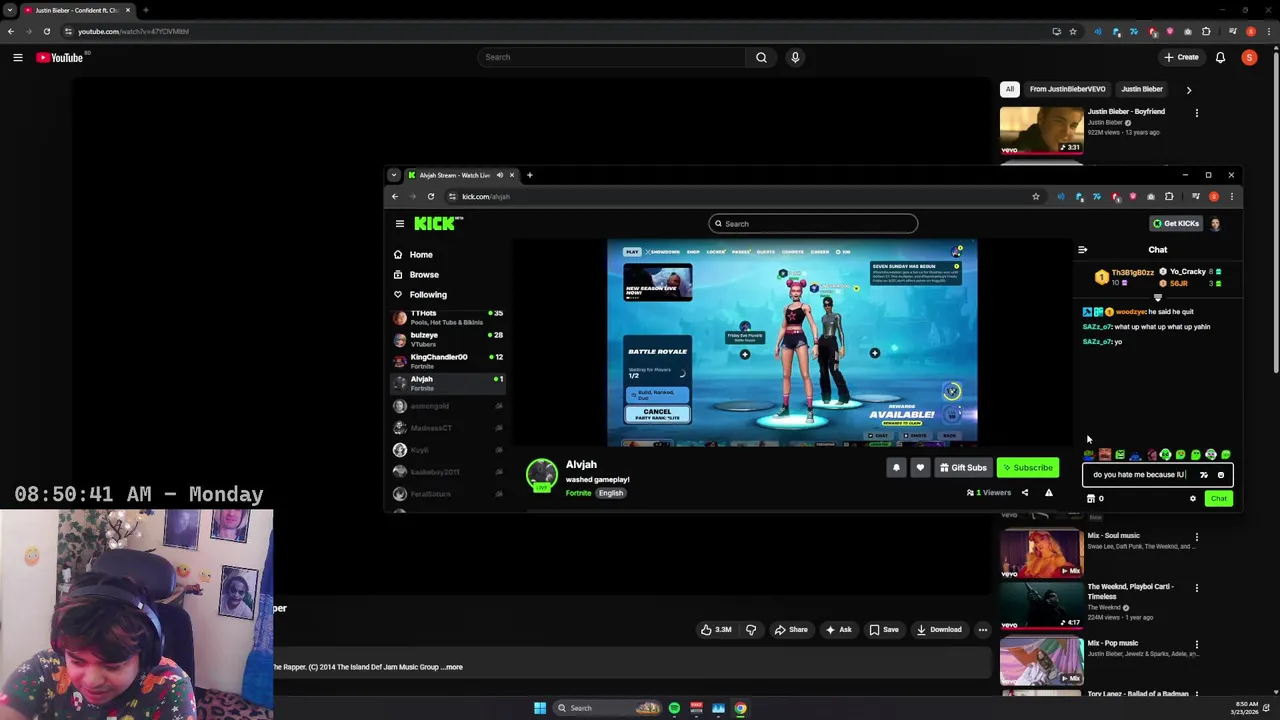Image resolution: width=1280 pixels, height=720 pixels.
Task: Open Kick Browse page
Action: 423,274
